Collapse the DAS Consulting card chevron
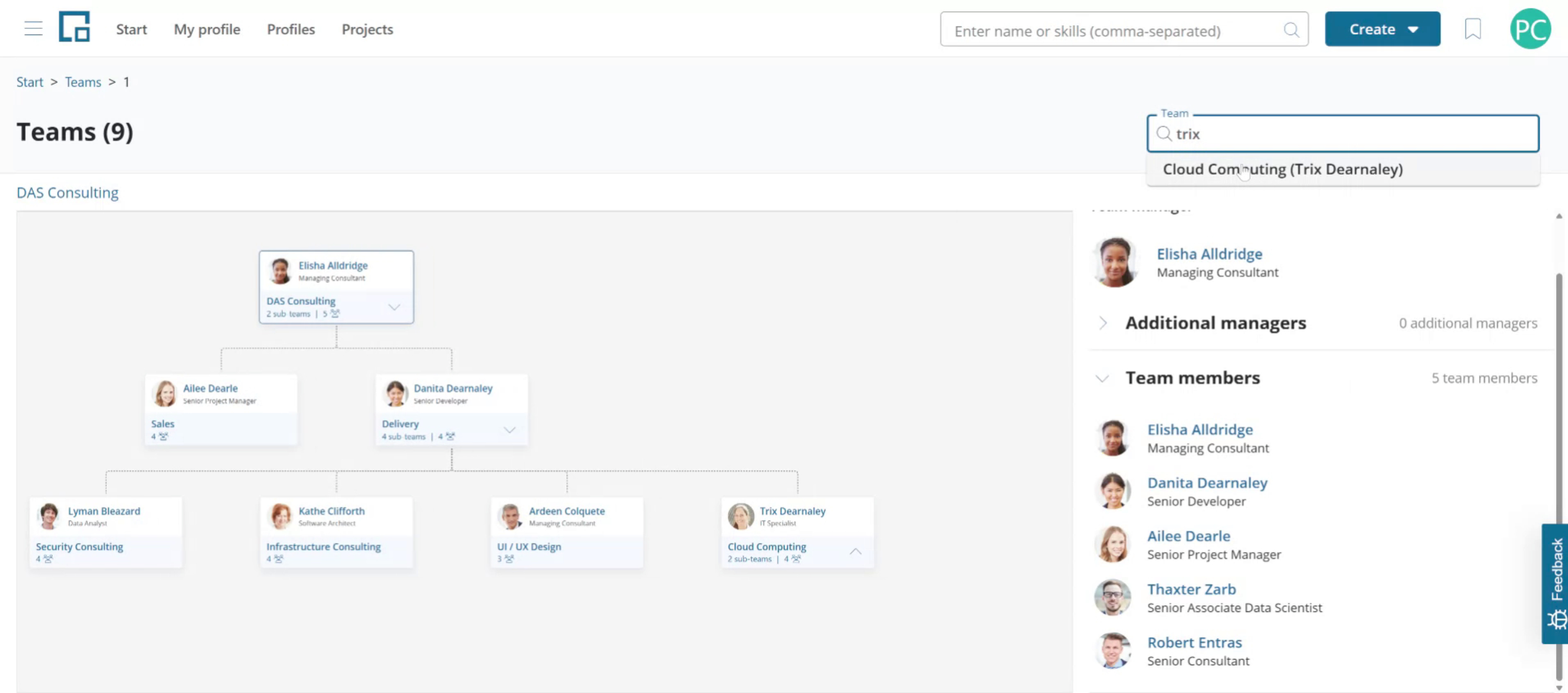 (395, 307)
